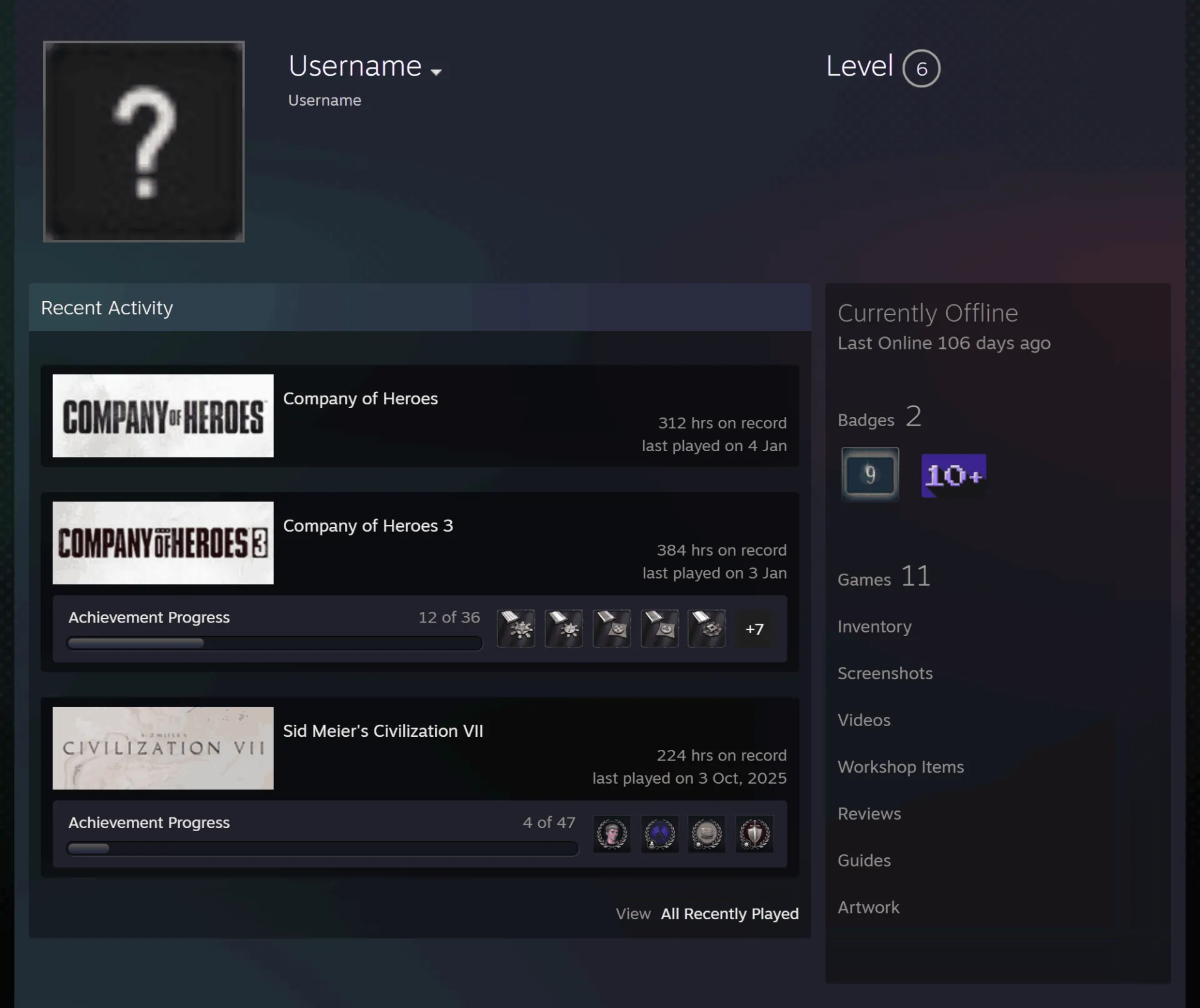This screenshot has width=1200, height=1008.
Task: Click the blue Civilization VII achievement icon
Action: pos(659,834)
